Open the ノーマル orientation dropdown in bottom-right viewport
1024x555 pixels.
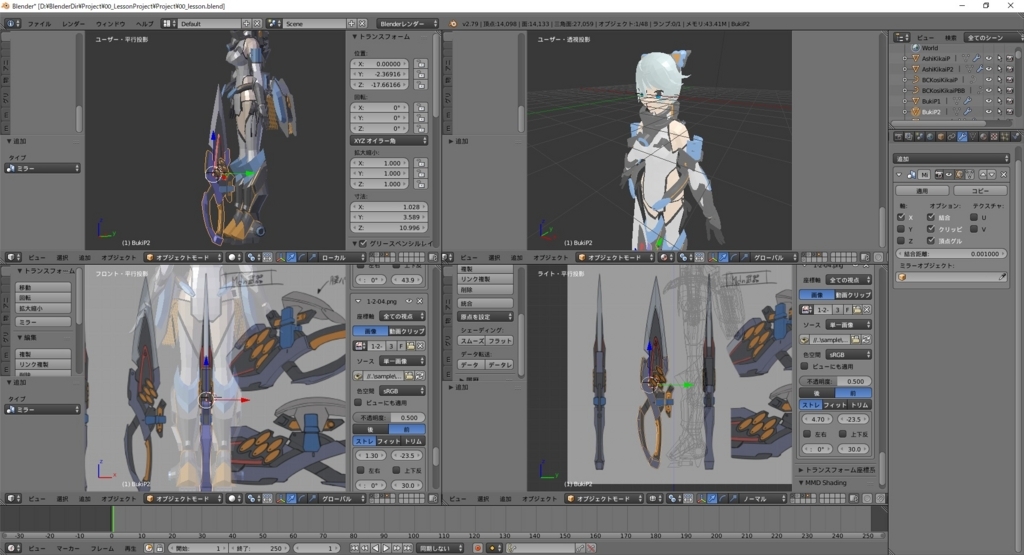pyautogui.click(x=763, y=498)
